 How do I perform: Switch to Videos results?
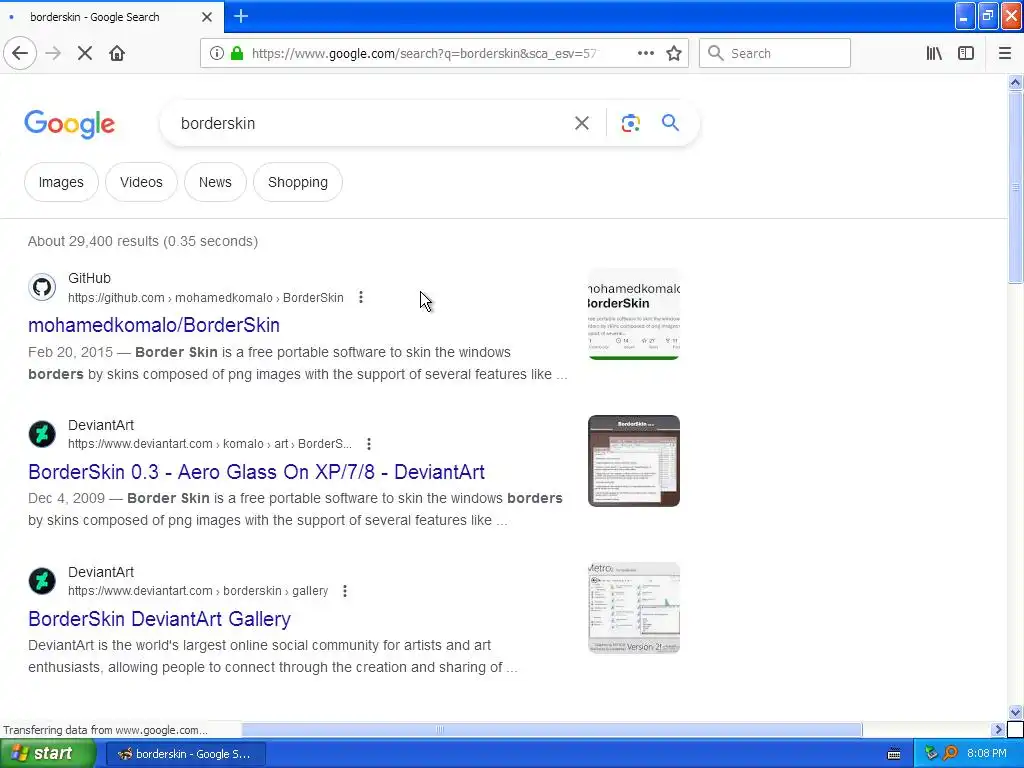coord(141,182)
